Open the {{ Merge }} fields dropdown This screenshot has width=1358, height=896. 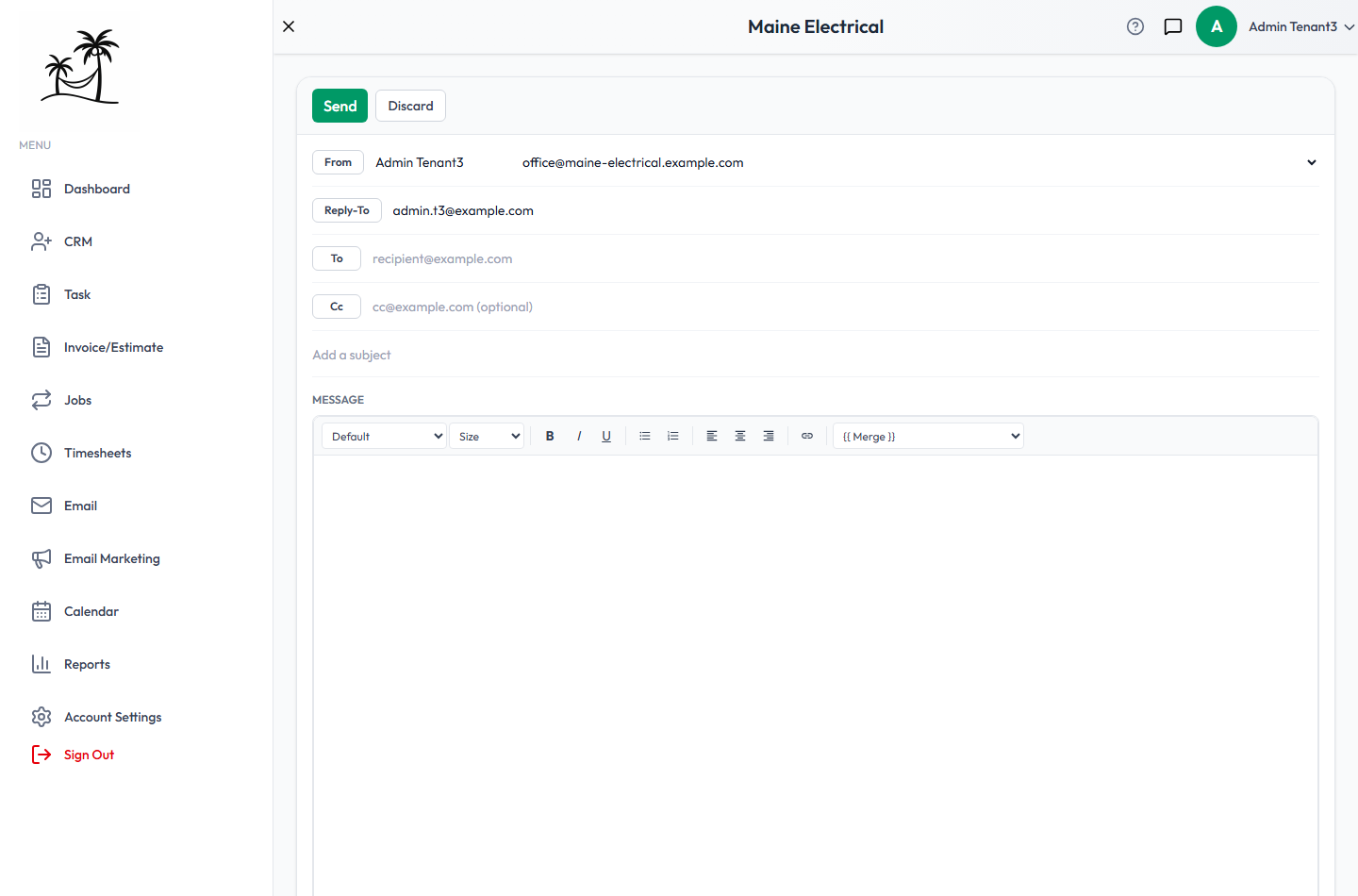(928, 436)
